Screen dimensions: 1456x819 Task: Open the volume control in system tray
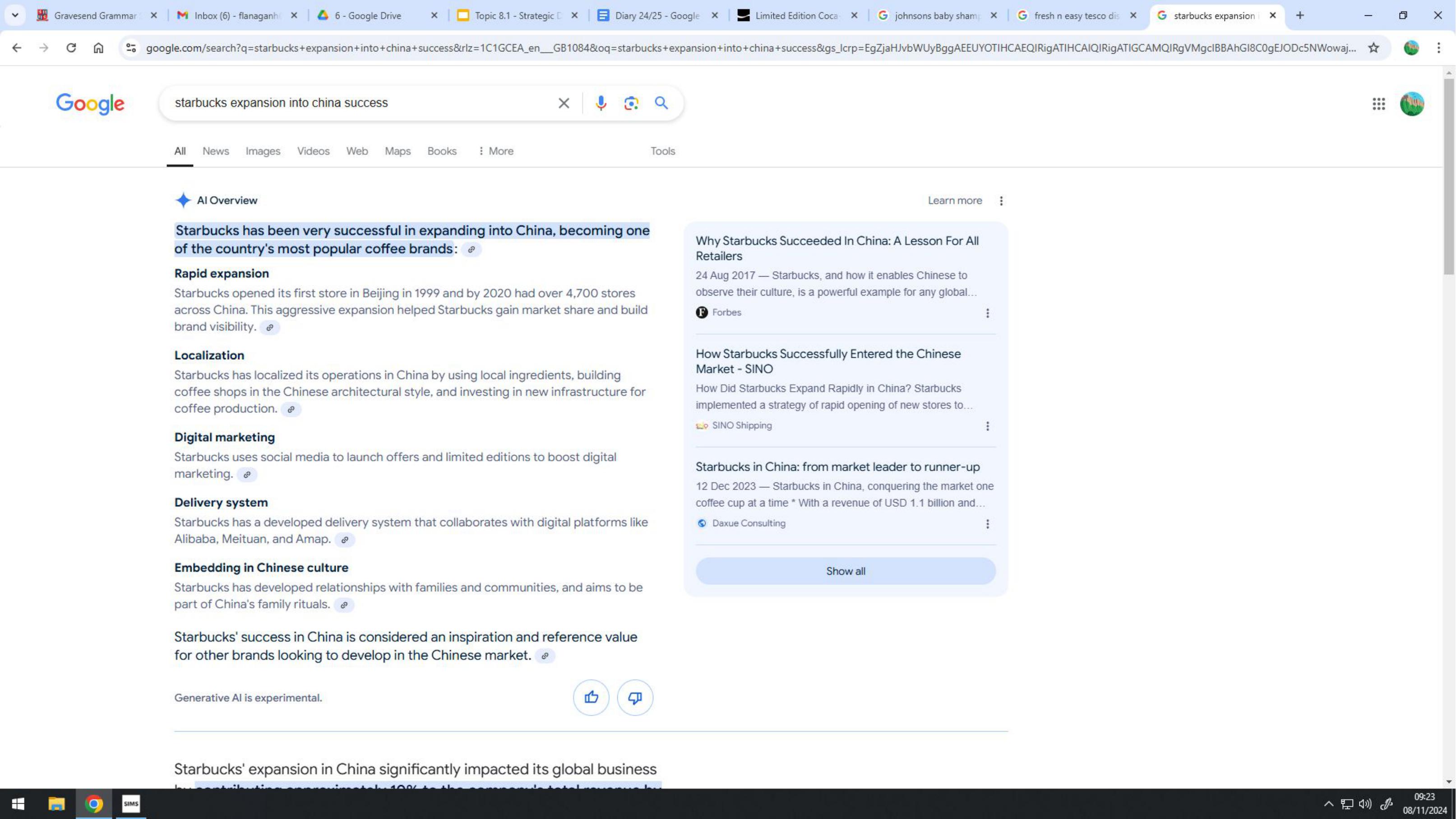(1365, 804)
